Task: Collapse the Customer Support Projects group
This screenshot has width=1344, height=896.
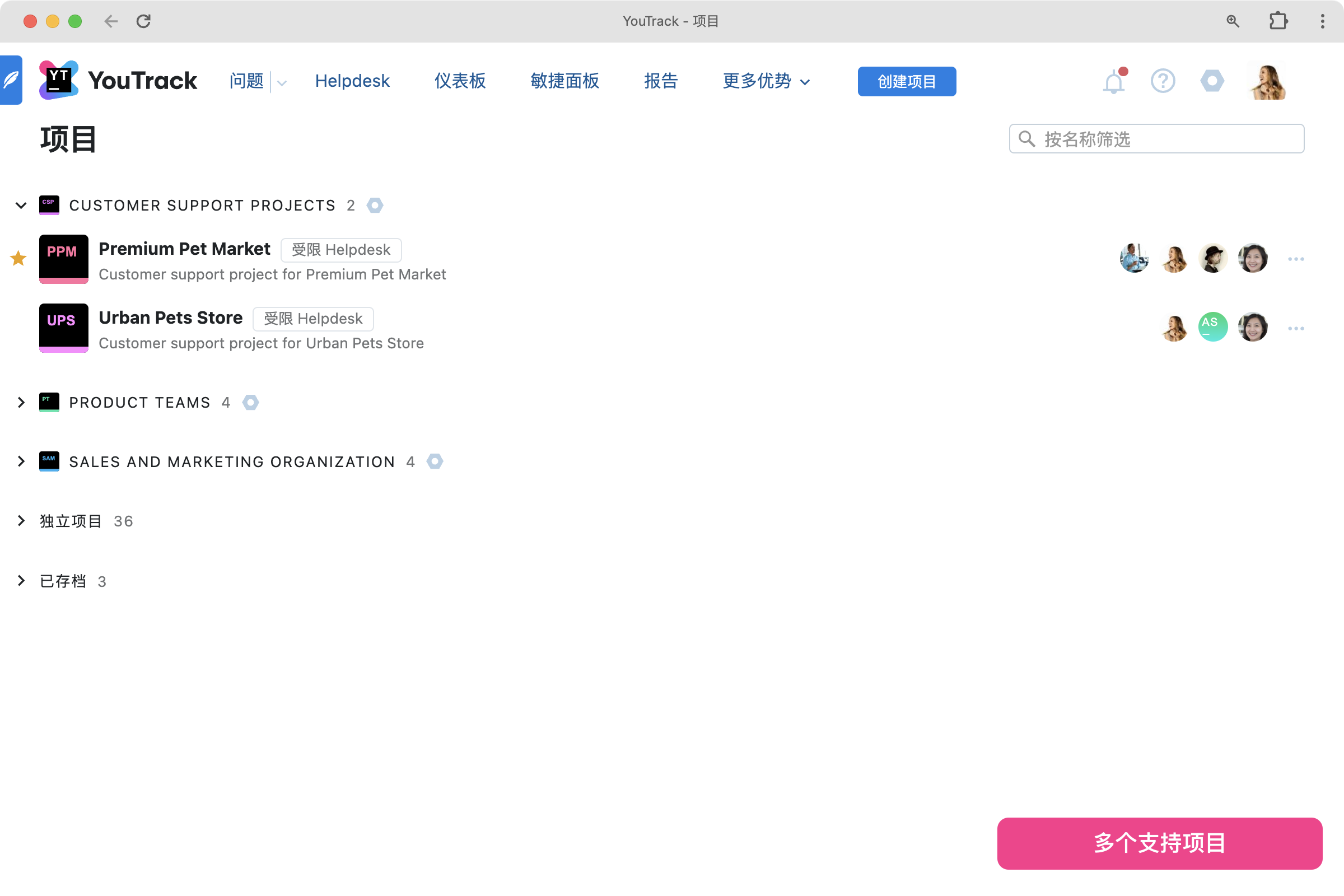Action: pyautogui.click(x=21, y=205)
